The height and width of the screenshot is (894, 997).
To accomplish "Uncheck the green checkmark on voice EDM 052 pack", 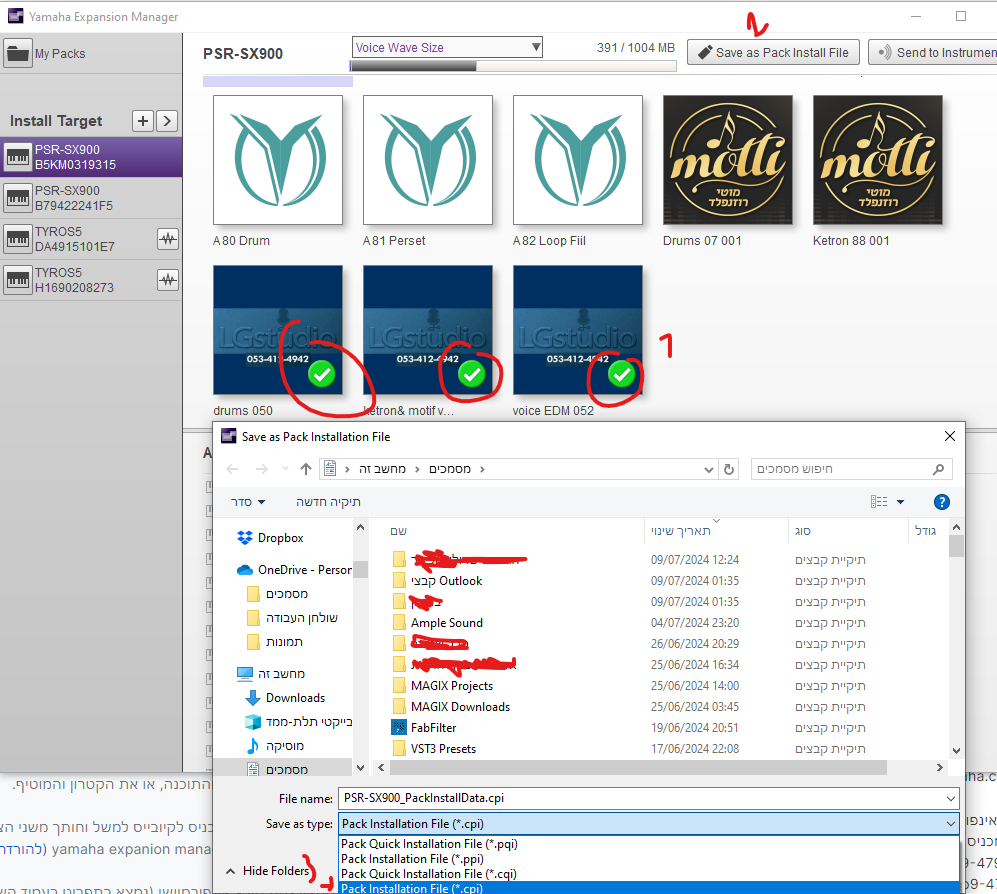I will 622,374.
